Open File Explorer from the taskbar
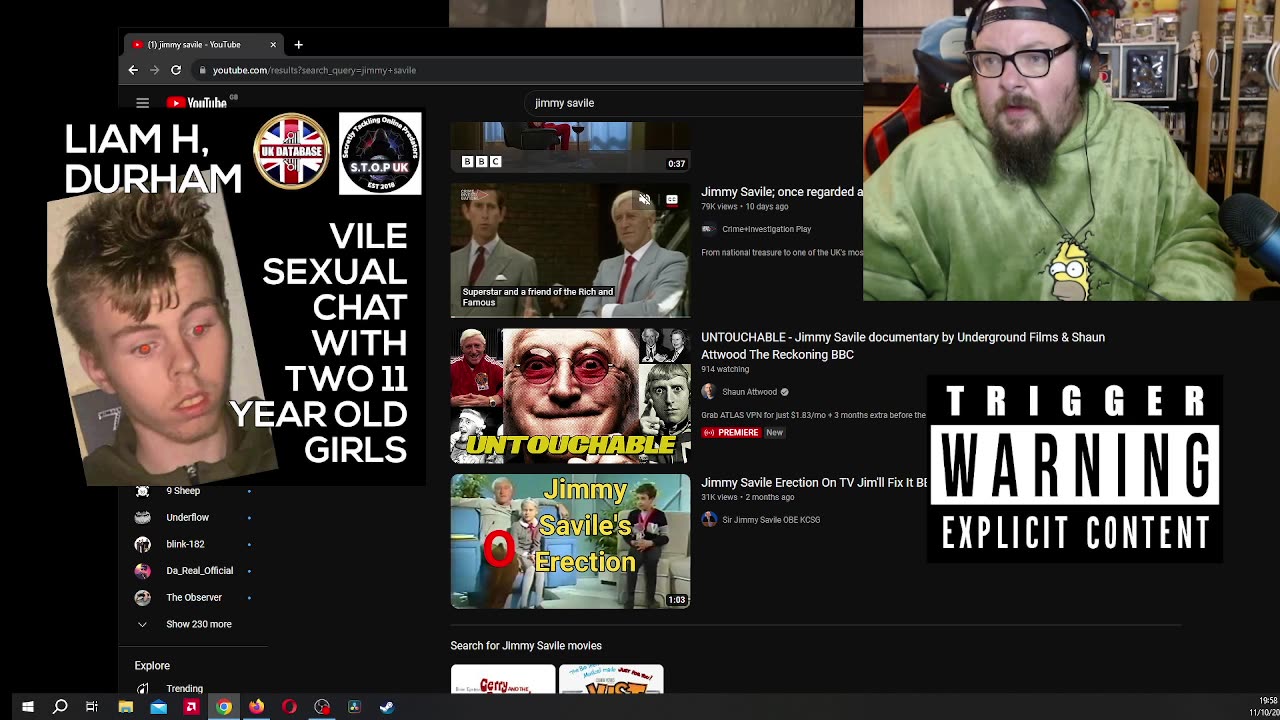Image resolution: width=1280 pixels, height=720 pixels. [126, 707]
